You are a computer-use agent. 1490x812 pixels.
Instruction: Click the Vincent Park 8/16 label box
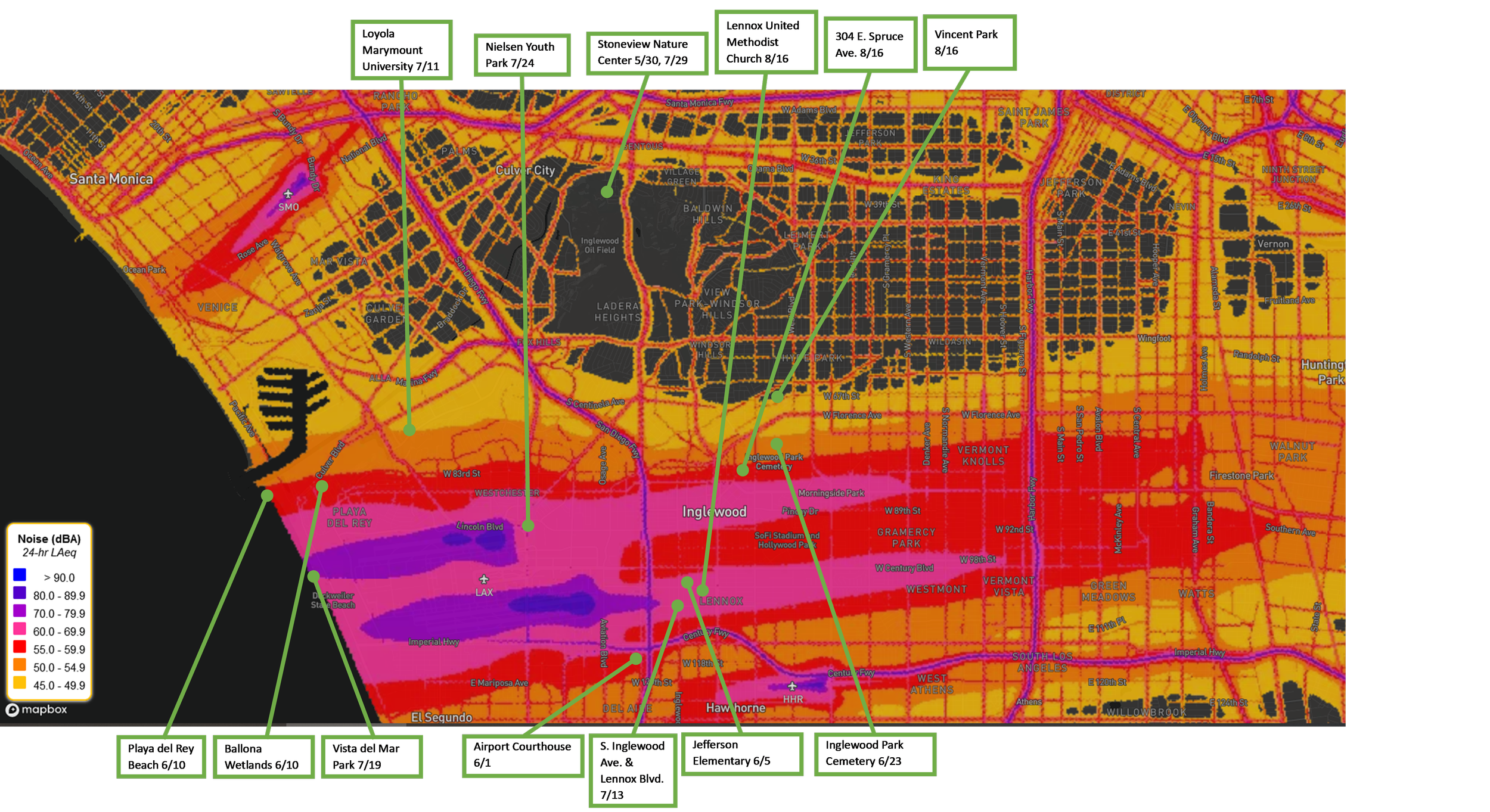969,43
